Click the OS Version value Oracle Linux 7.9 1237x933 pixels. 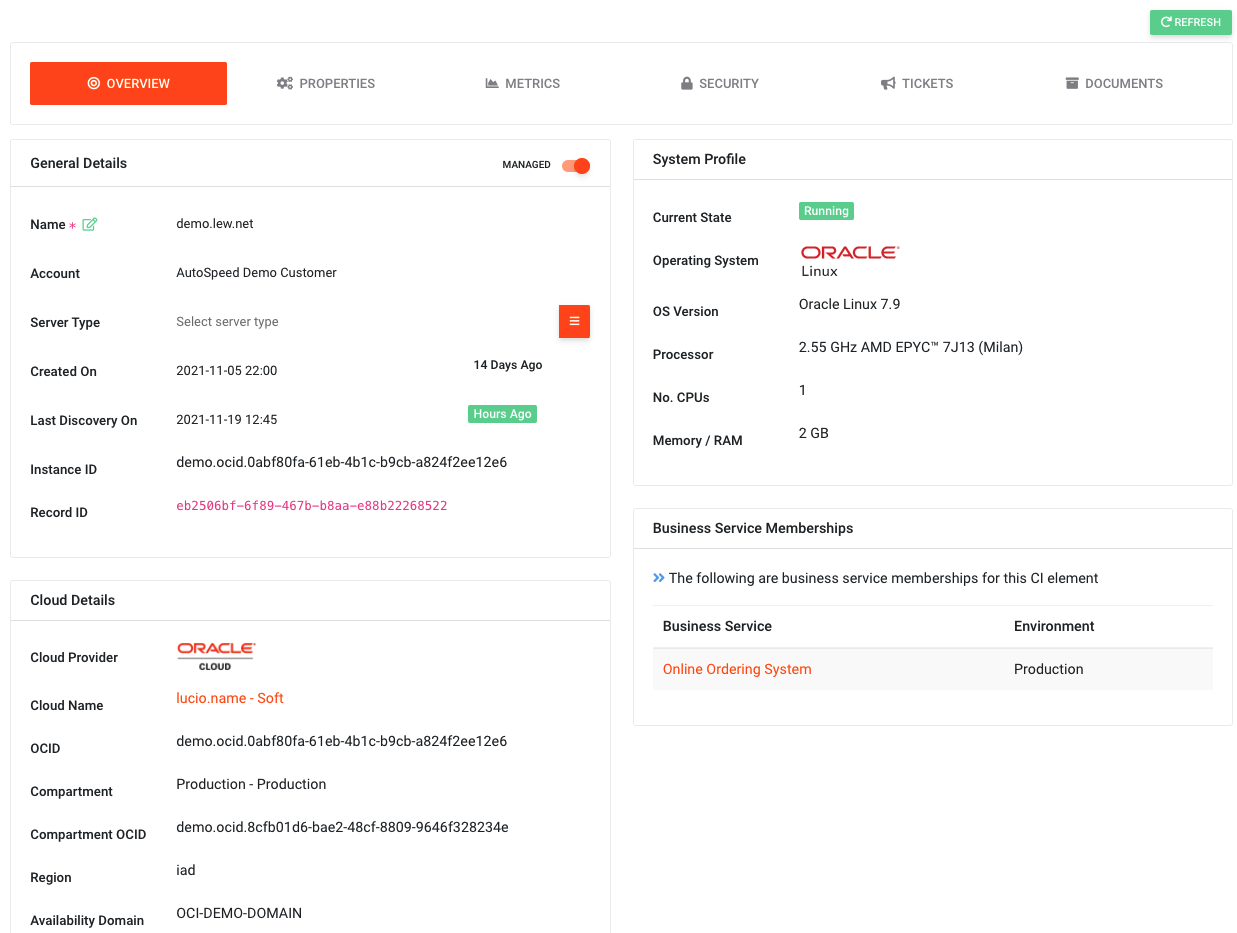pos(850,304)
